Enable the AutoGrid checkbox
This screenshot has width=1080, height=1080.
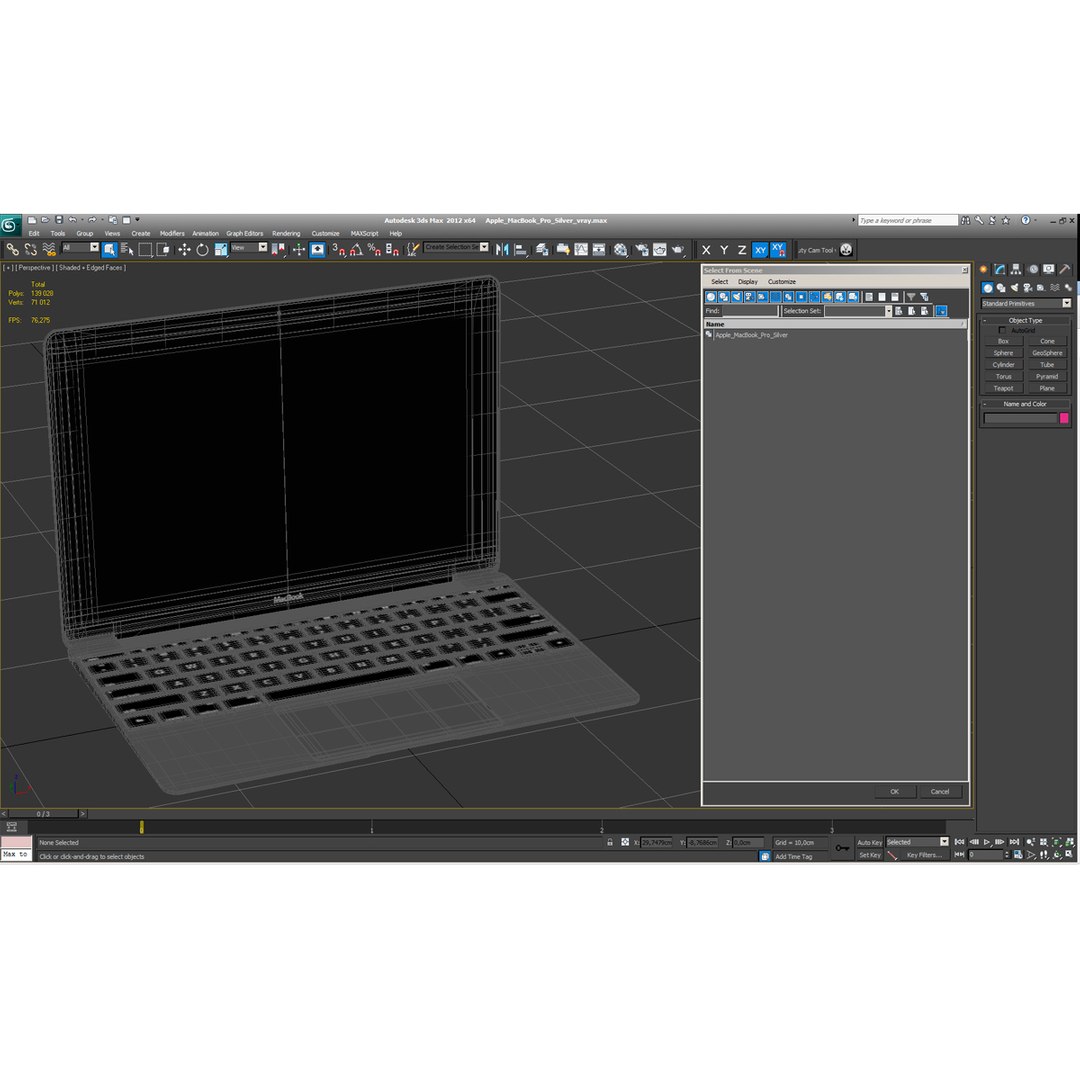click(x=1002, y=330)
